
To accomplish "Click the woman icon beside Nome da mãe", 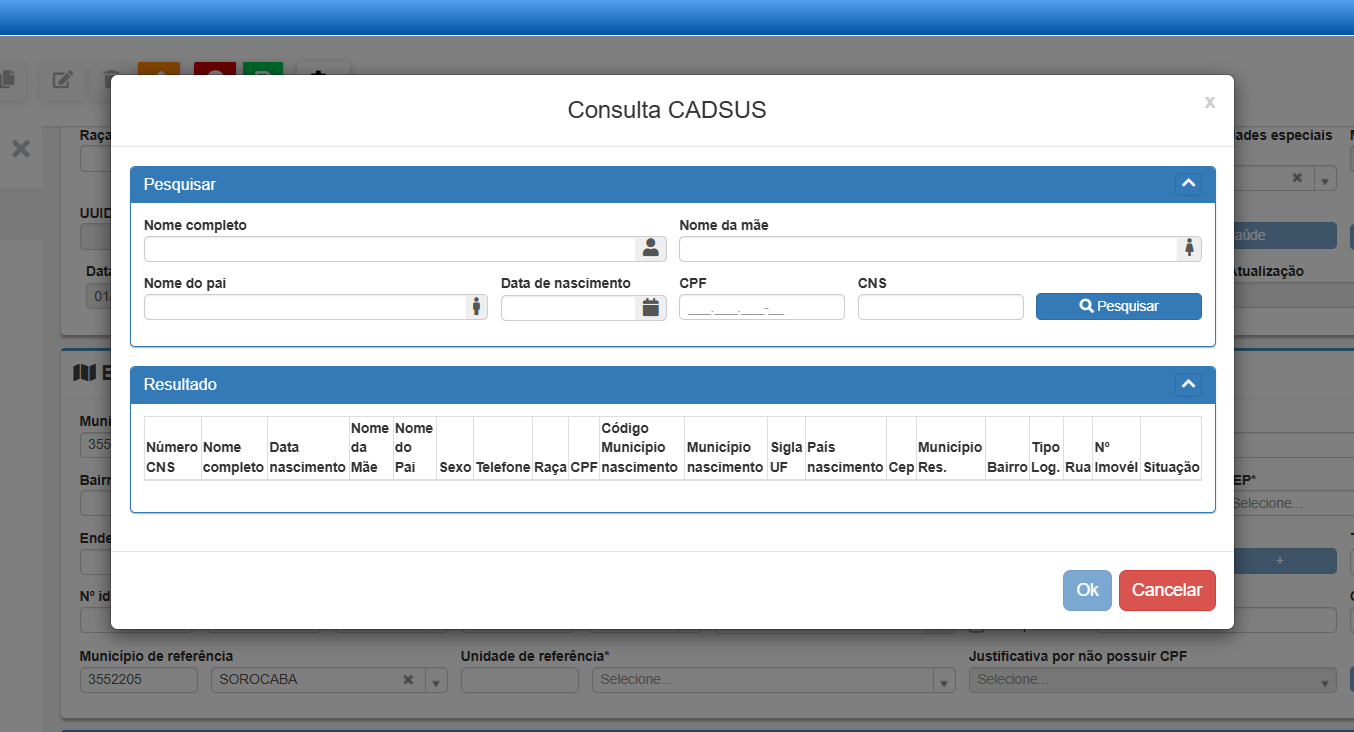I will pos(1189,249).
